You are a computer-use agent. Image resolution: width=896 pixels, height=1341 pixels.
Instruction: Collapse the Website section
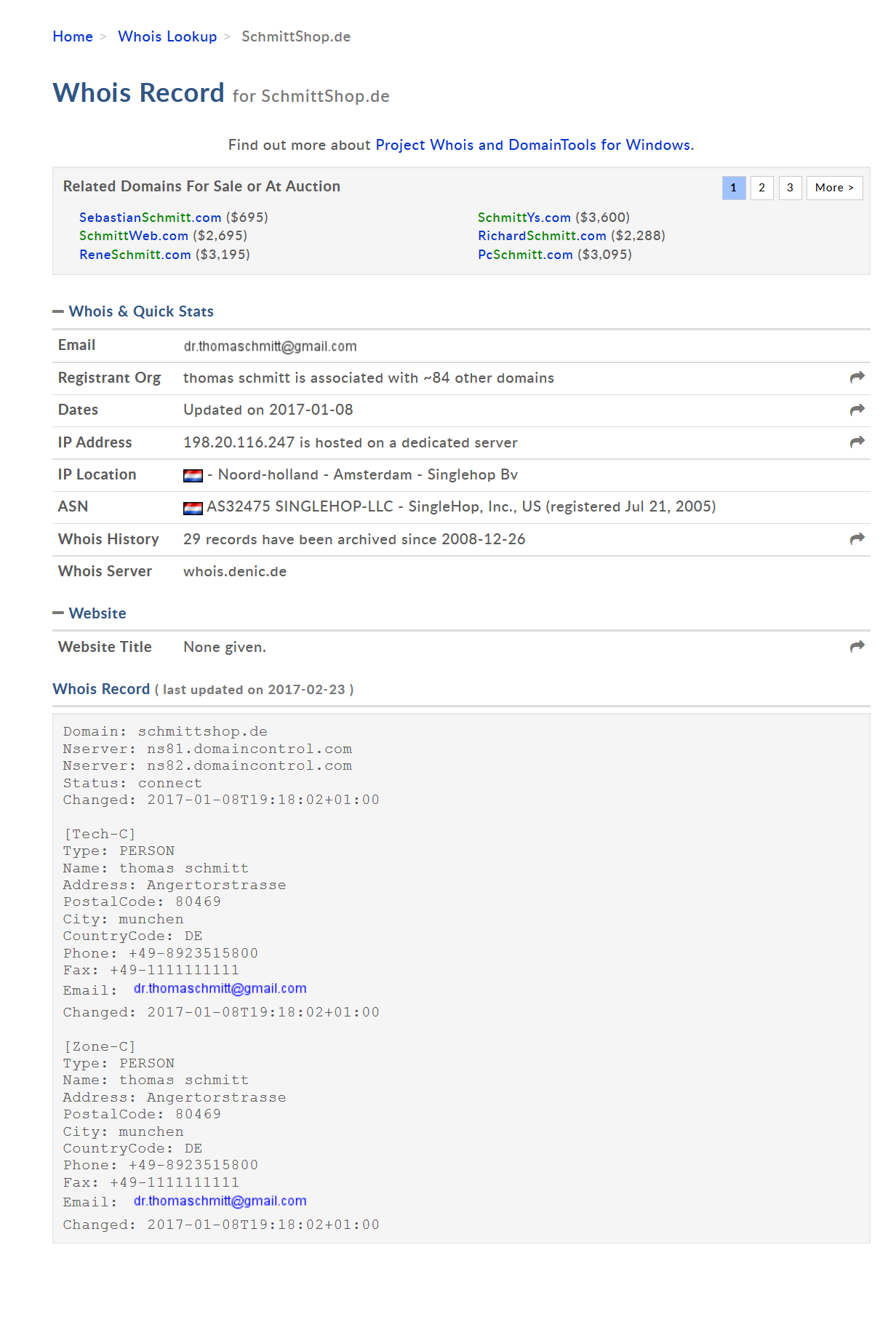pos(59,613)
